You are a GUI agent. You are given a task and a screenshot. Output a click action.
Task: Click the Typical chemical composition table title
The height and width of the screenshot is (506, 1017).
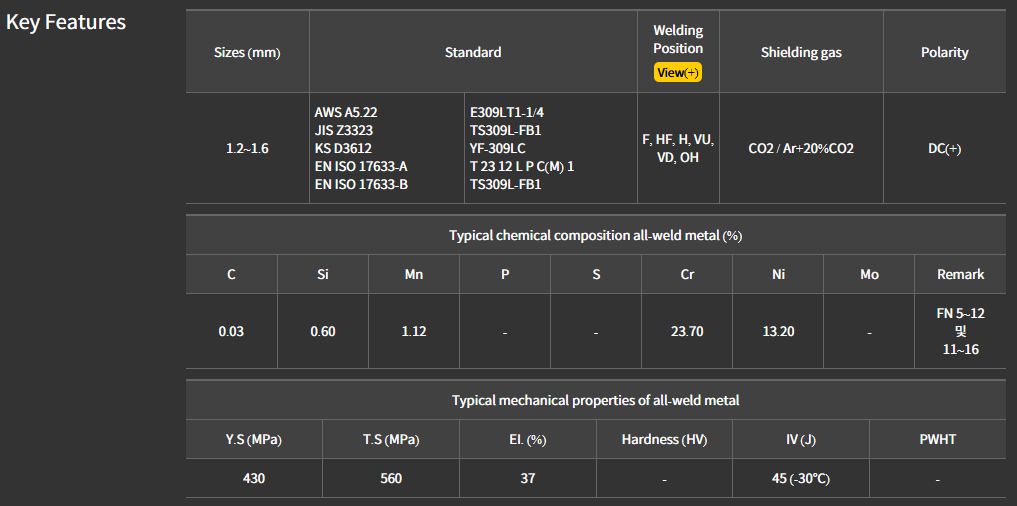[595, 236]
